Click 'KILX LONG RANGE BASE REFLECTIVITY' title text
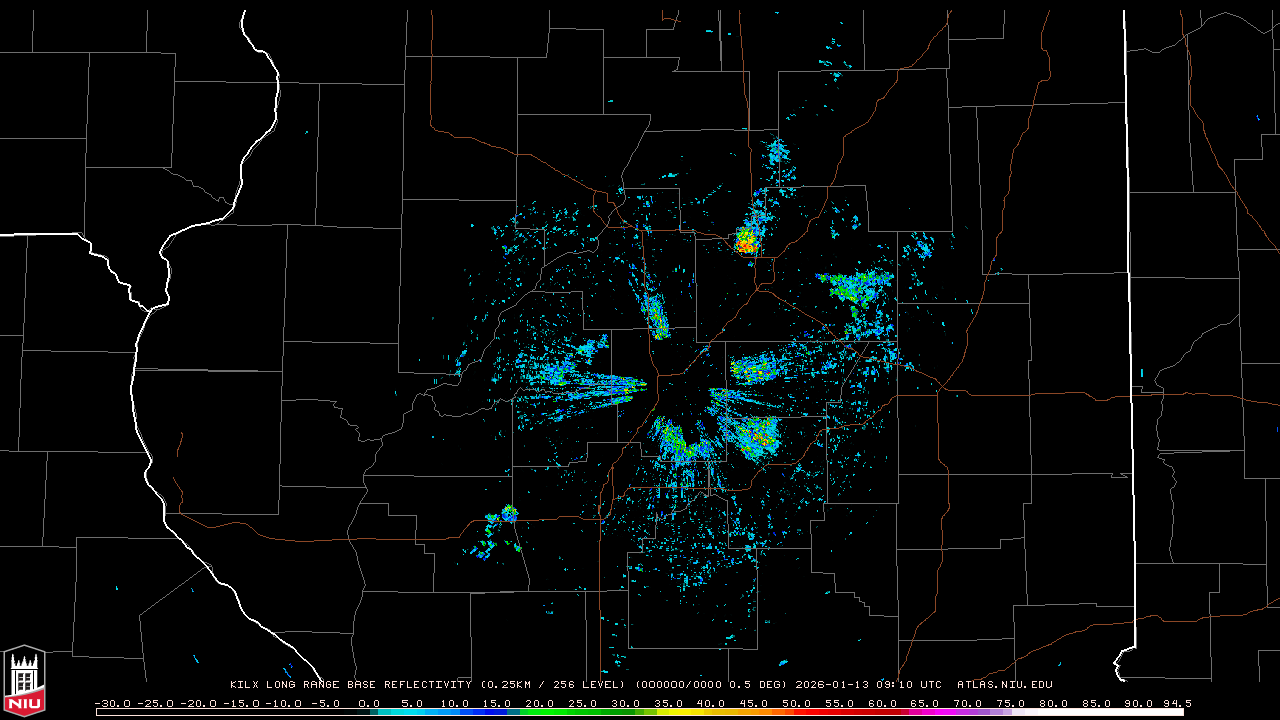 tap(351, 685)
